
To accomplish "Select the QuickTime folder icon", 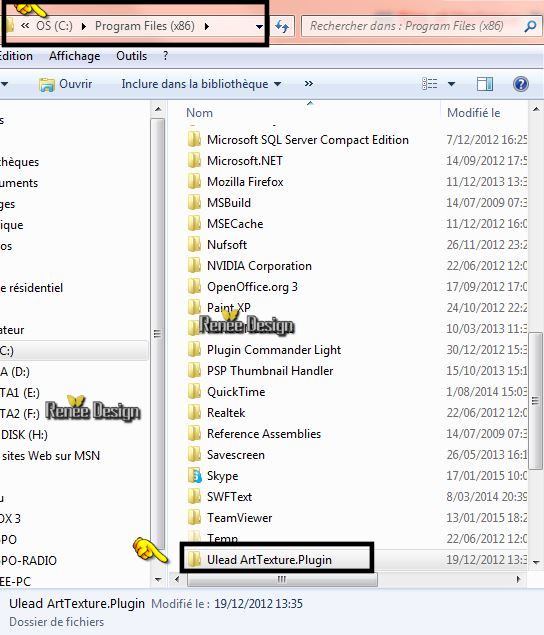I will pyautogui.click(x=194, y=392).
